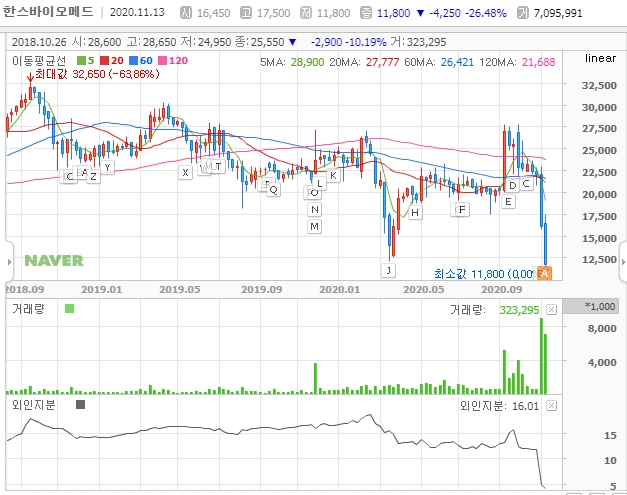The width and height of the screenshot is (627, 495).
Task: Click the 시 open-price icon in the header
Action: 186,13
